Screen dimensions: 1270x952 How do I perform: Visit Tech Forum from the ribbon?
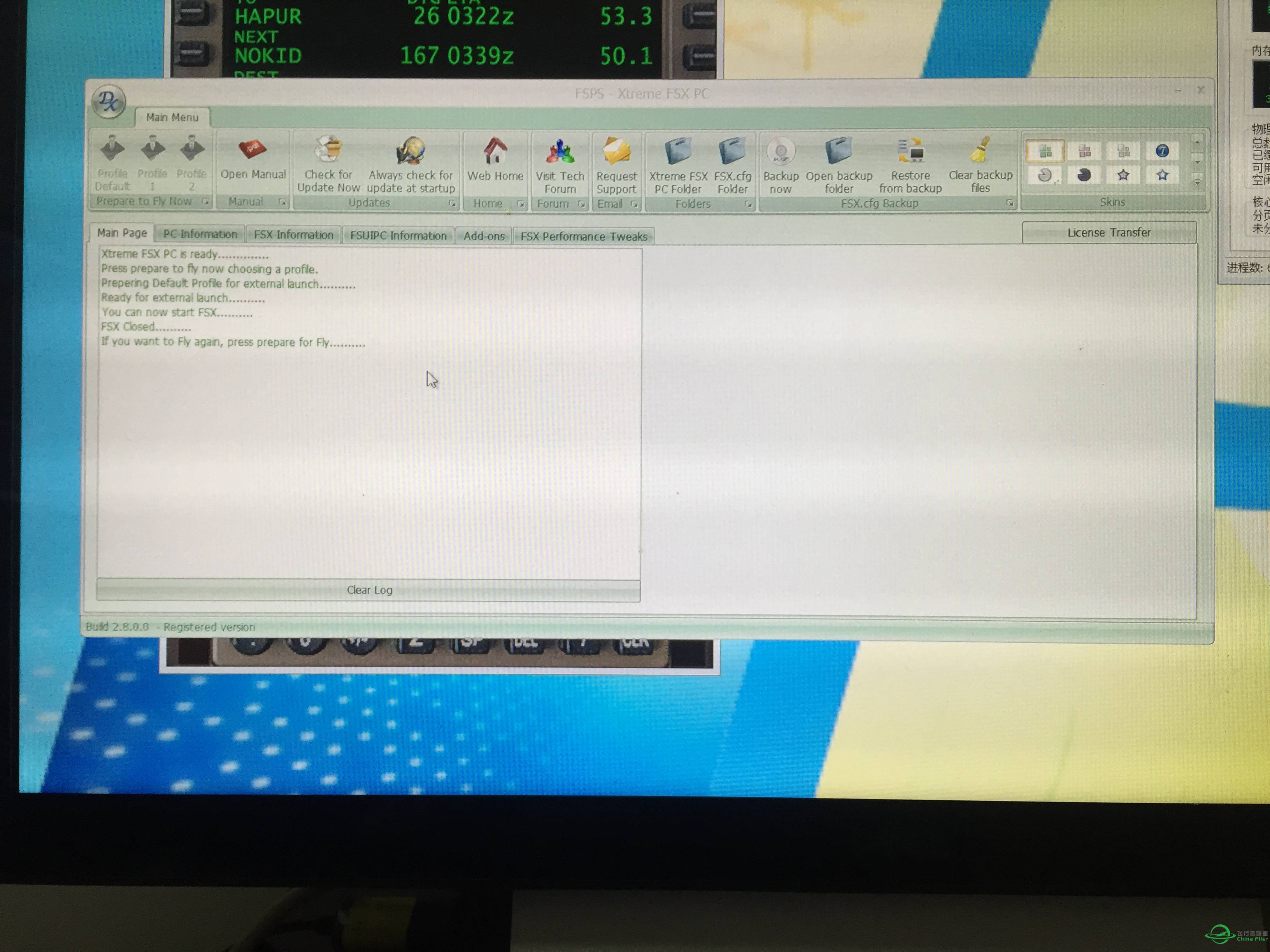point(560,166)
